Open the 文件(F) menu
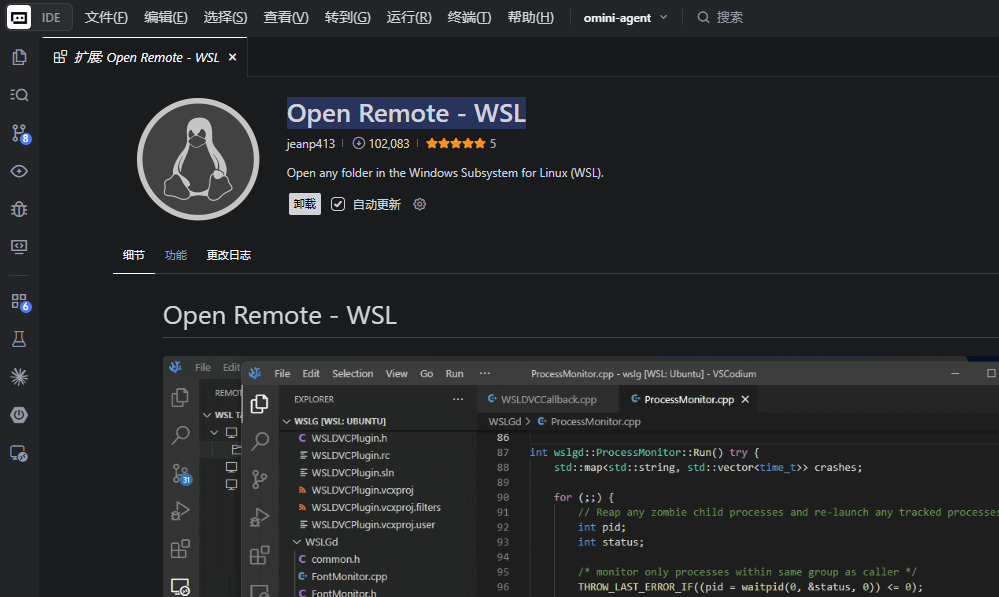 coord(106,17)
